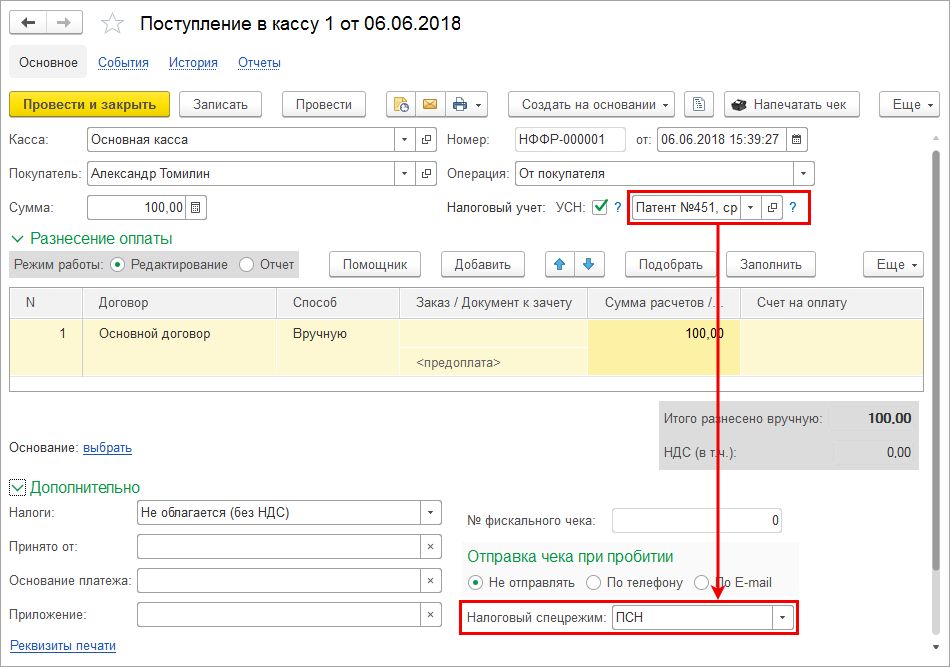Image resolution: width=950 pixels, height=667 pixels.
Task: Open the payment table 'Еще' menu
Action: coord(893,264)
